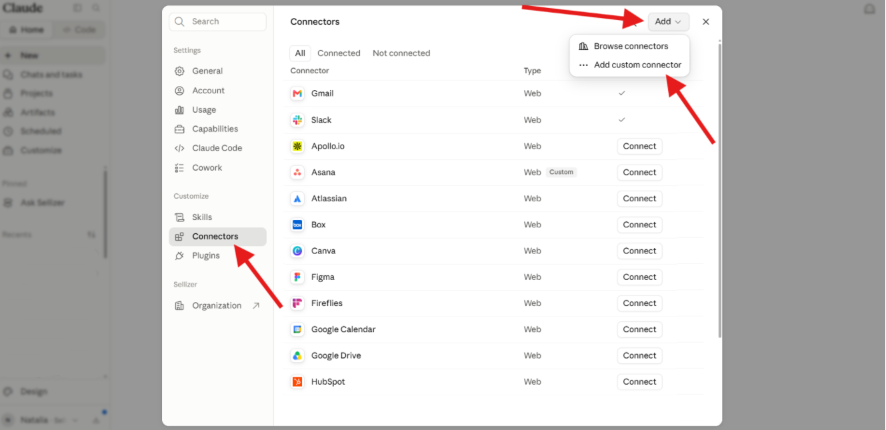Screen dimensions: 886x430
Task: Select Connectors in the settings sidebar
Action: point(218,236)
